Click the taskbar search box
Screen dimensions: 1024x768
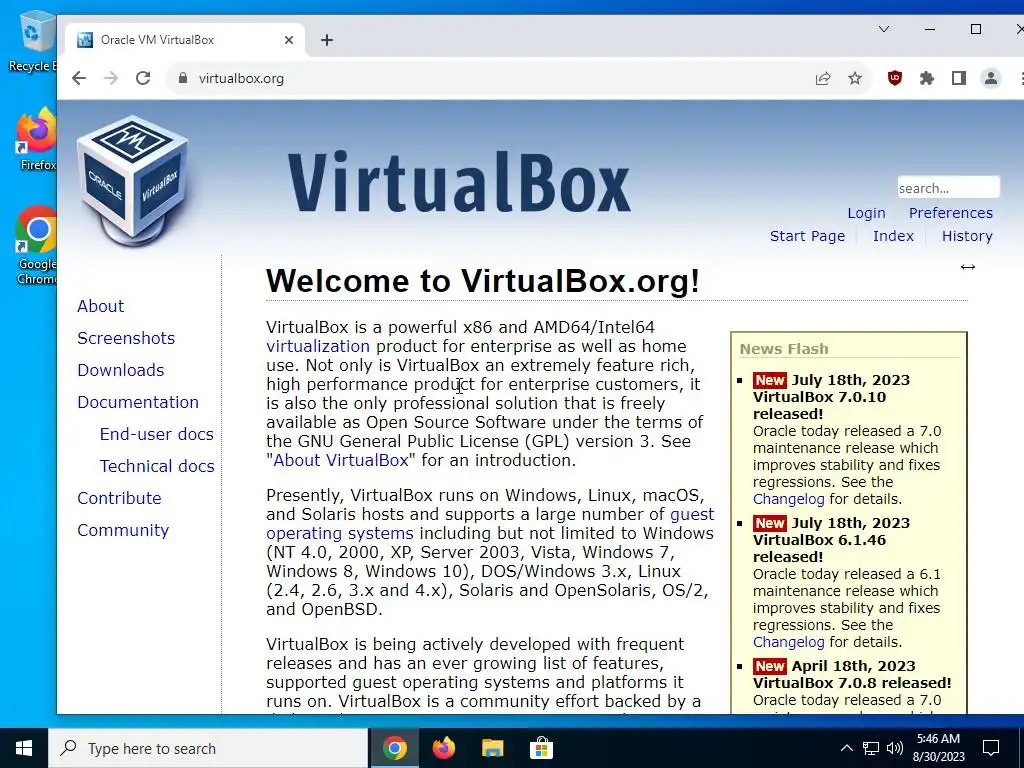click(x=208, y=748)
